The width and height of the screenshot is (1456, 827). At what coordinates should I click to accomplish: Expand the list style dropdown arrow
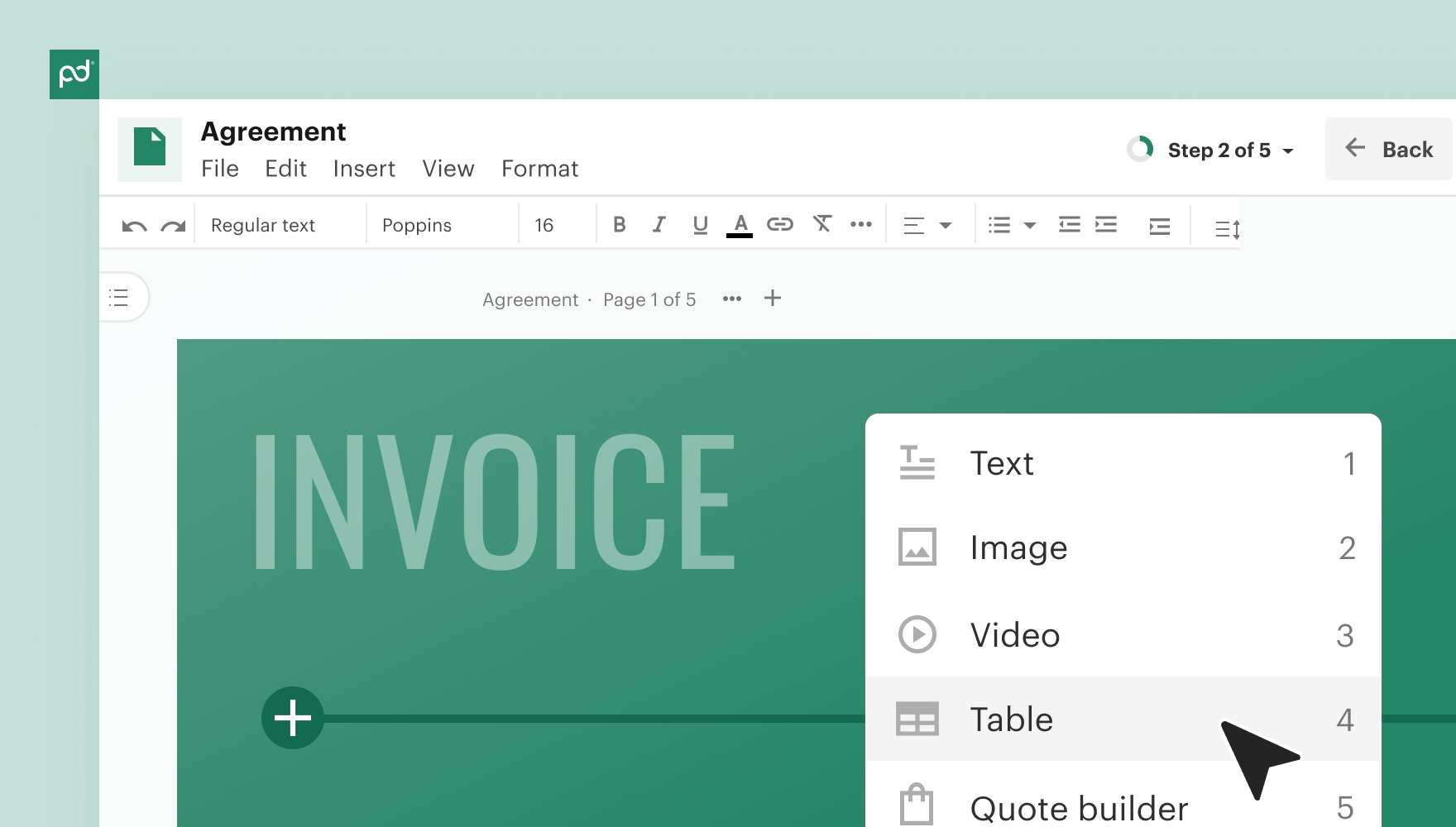(x=1030, y=226)
